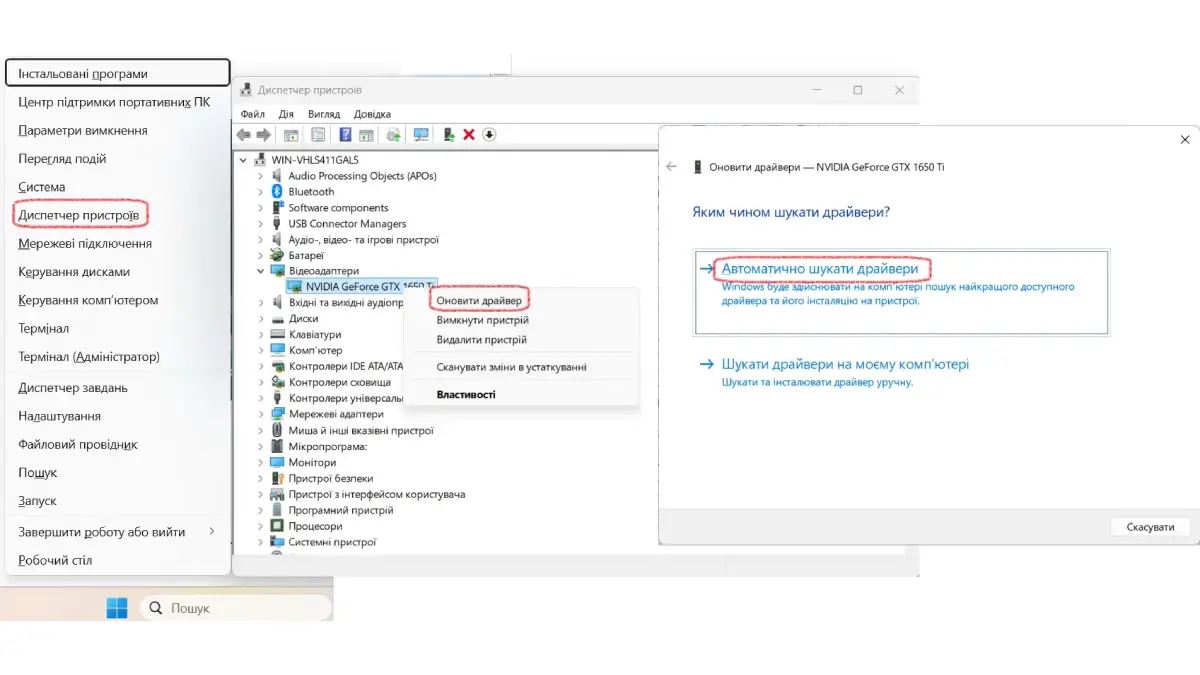Open Завершити роботу або вийти submenu
This screenshot has height=675, width=1200.
(118, 532)
